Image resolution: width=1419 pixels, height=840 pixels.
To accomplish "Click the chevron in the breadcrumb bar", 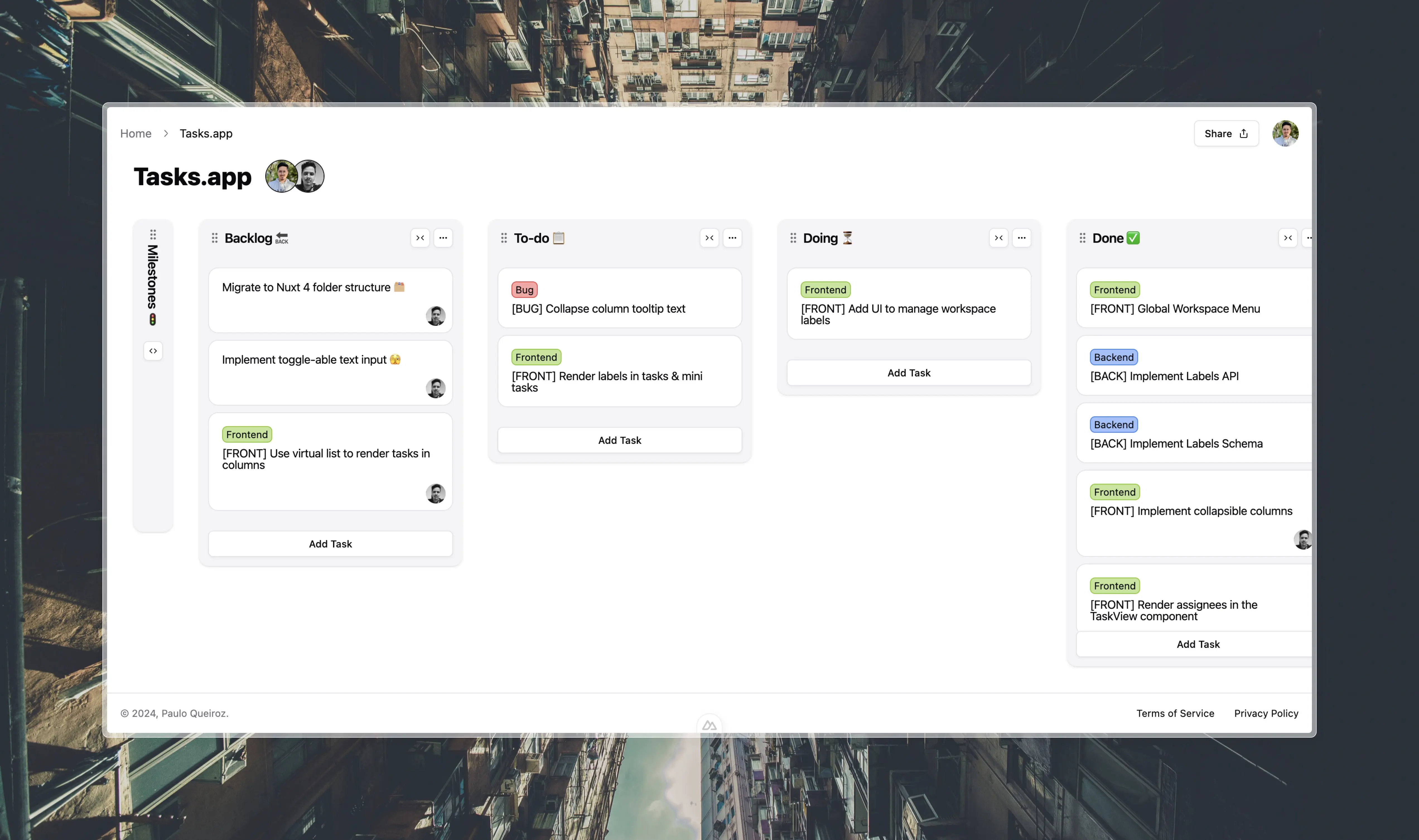I will (x=165, y=133).
